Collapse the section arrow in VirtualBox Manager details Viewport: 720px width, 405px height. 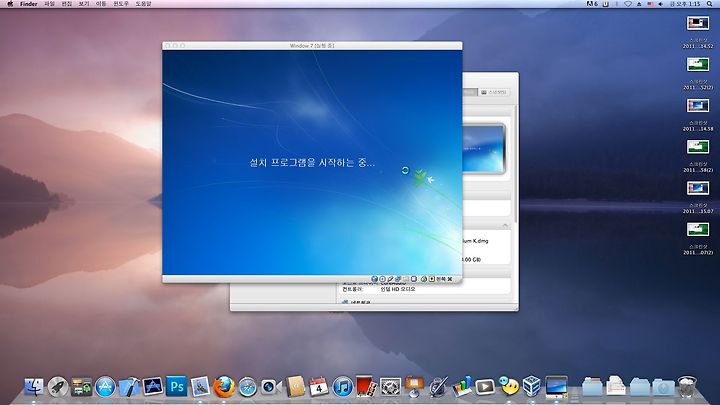point(505,225)
